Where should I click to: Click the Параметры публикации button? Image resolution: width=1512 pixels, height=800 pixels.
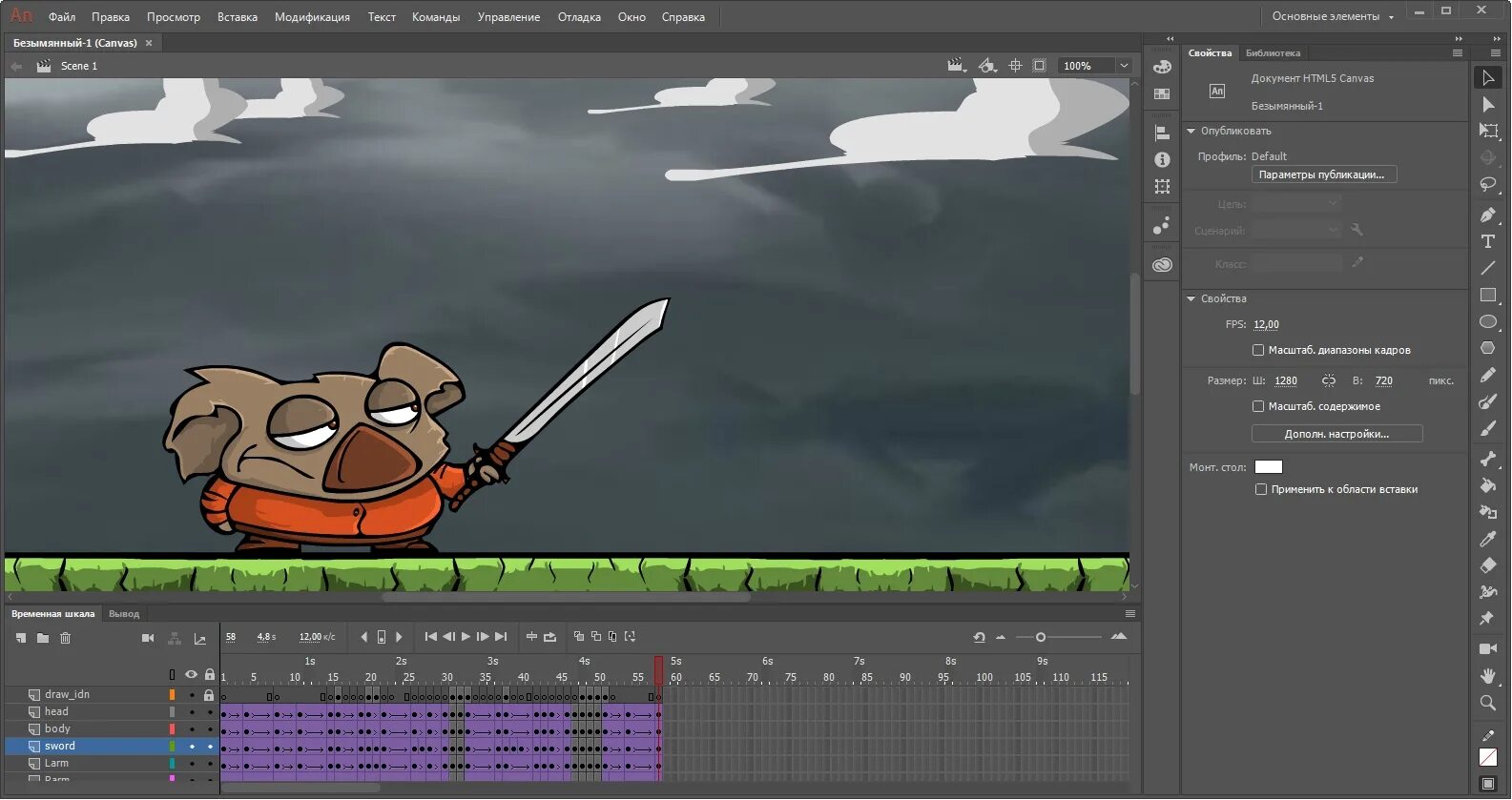coord(1324,174)
